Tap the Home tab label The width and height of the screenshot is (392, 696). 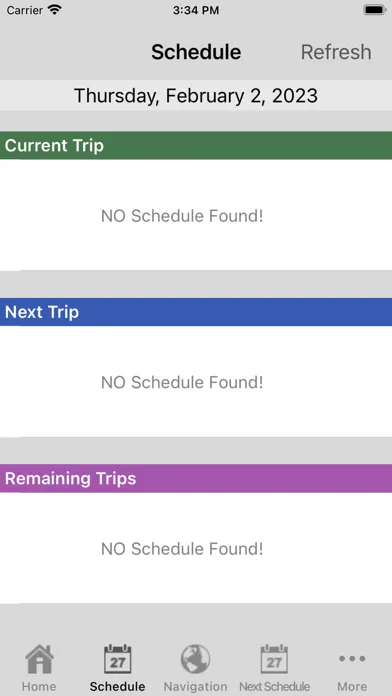(x=39, y=686)
